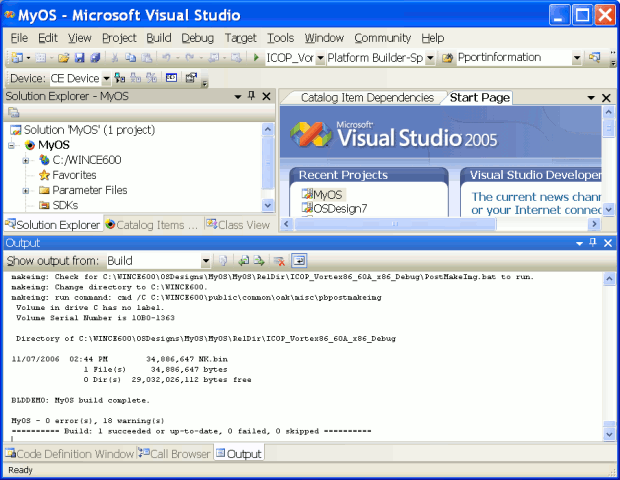Open the Target menu

[x=240, y=38]
